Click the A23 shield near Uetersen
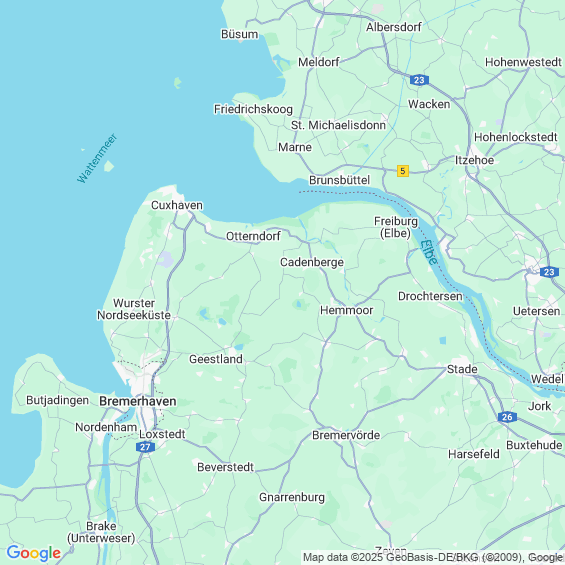This screenshot has height=565, width=565. [550, 272]
